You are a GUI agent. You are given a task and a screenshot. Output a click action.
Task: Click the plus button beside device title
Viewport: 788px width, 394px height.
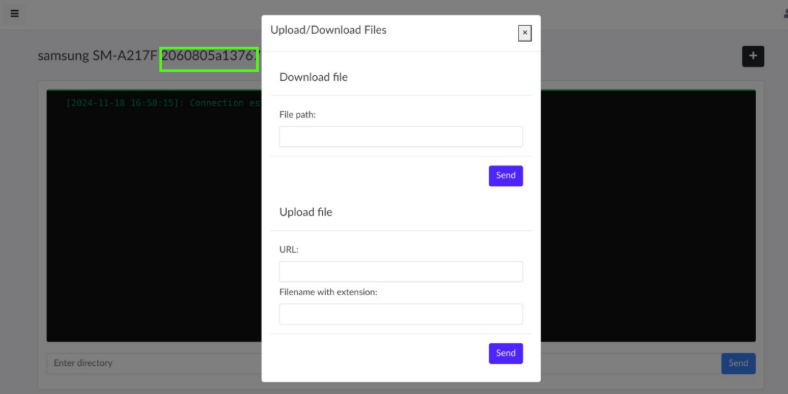[x=753, y=56]
